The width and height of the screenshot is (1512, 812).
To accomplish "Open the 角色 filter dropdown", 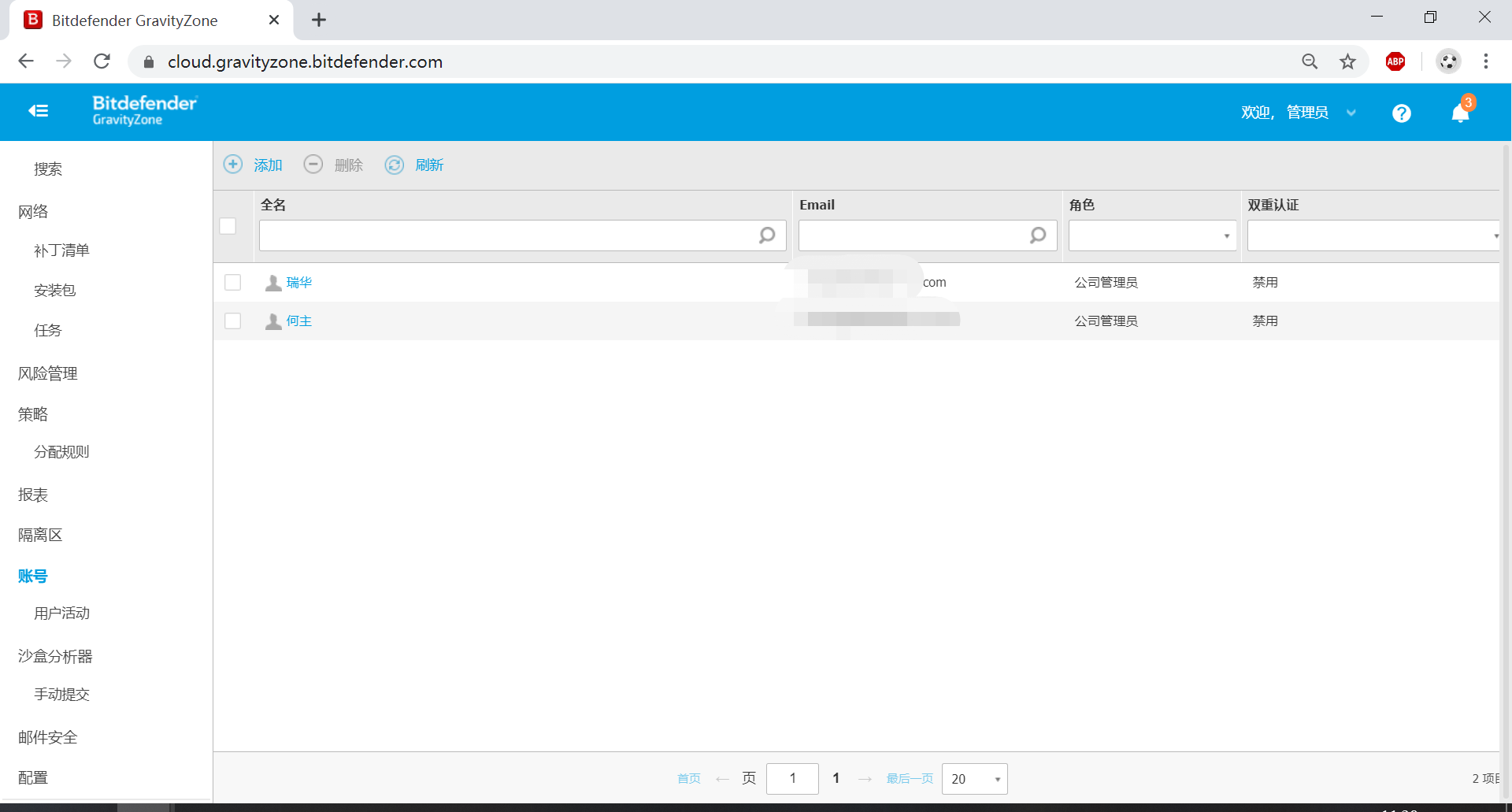I will tap(1153, 235).
